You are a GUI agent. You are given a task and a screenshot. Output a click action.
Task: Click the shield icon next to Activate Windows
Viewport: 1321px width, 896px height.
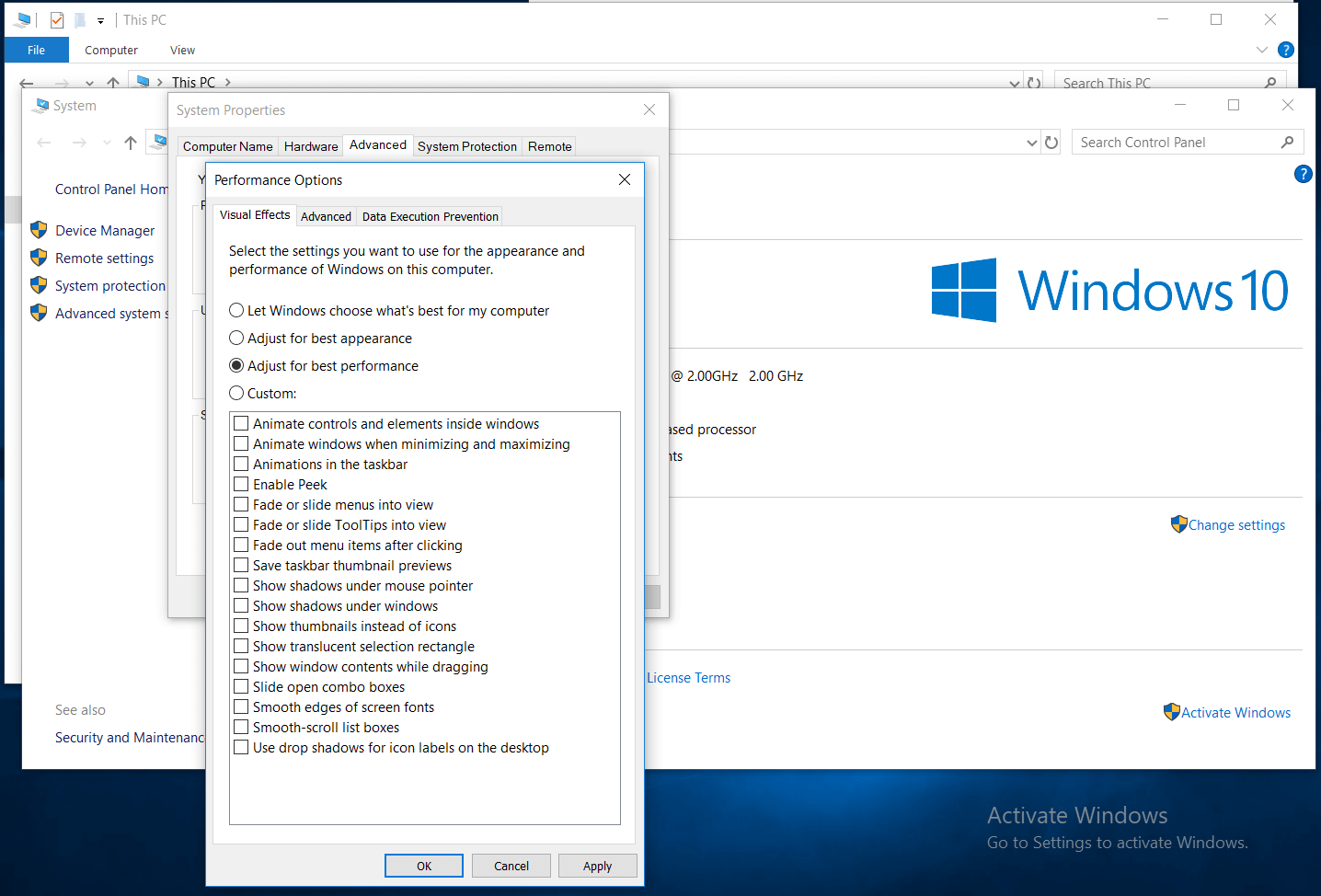point(1171,712)
